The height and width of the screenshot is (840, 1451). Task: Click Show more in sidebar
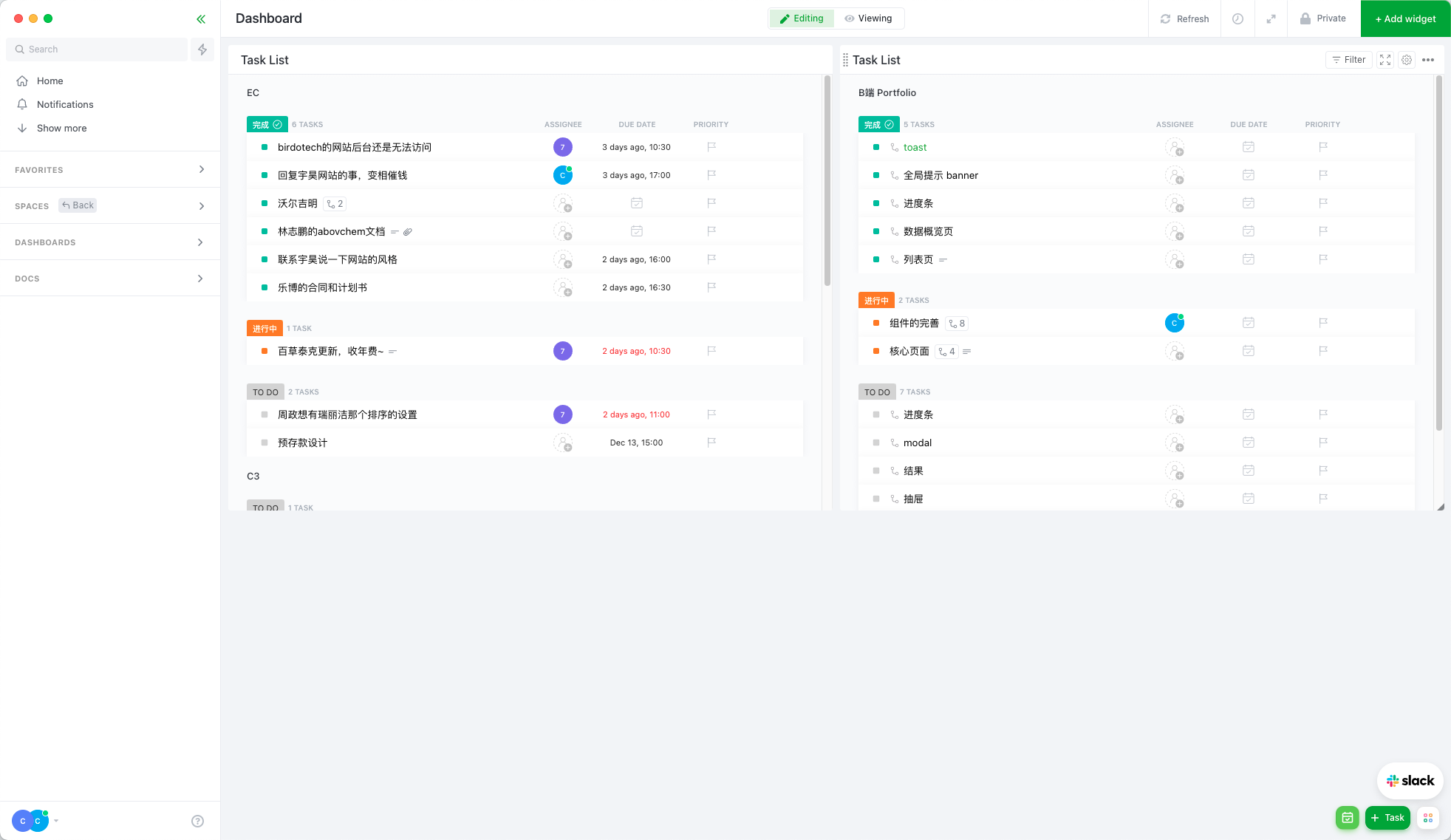pyautogui.click(x=61, y=129)
